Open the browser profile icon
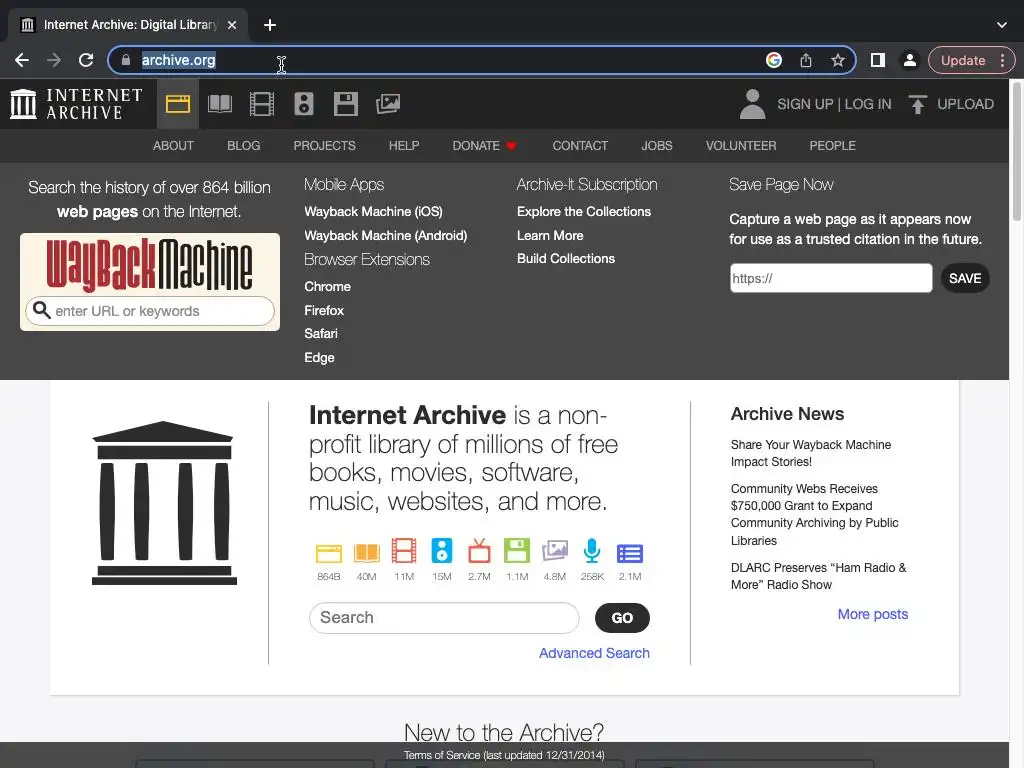Viewport: 1024px width, 768px height. [909, 60]
